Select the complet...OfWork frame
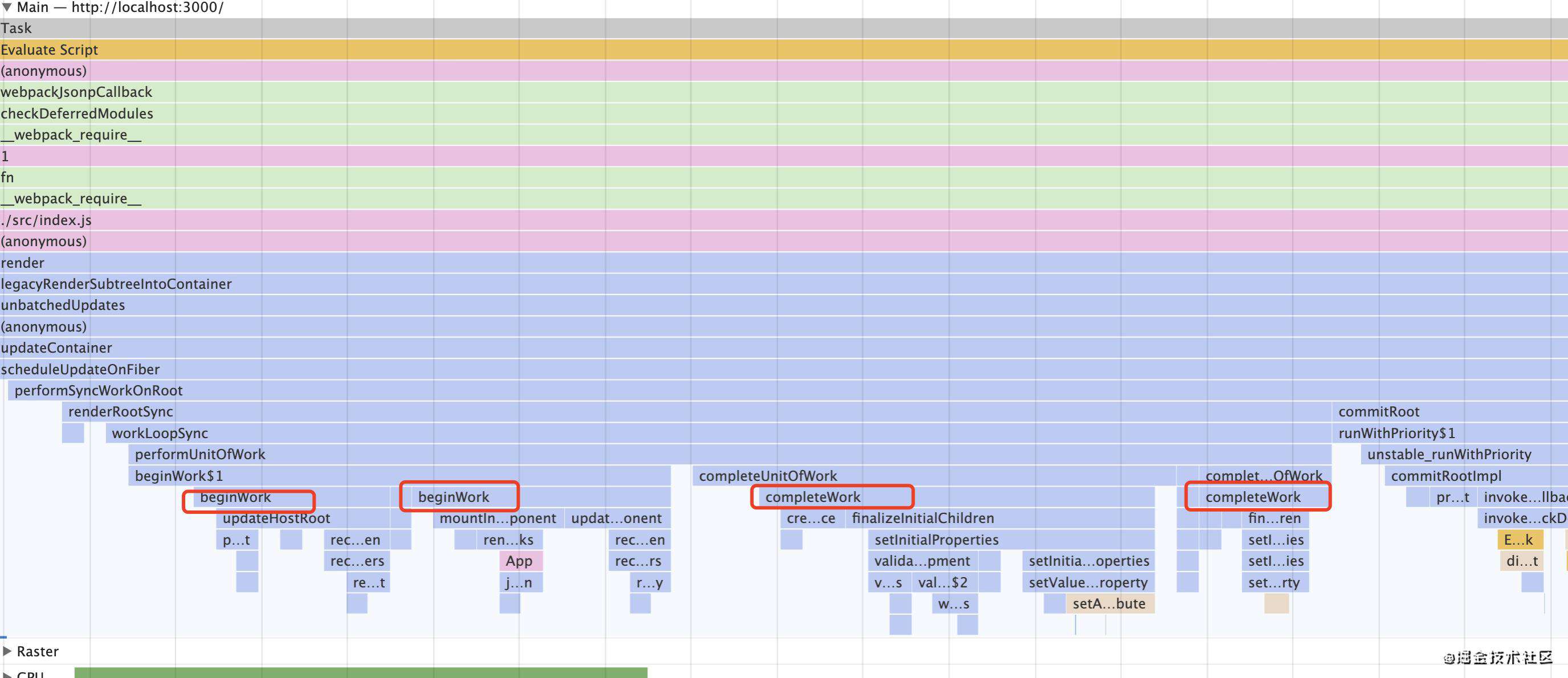 point(1265,476)
